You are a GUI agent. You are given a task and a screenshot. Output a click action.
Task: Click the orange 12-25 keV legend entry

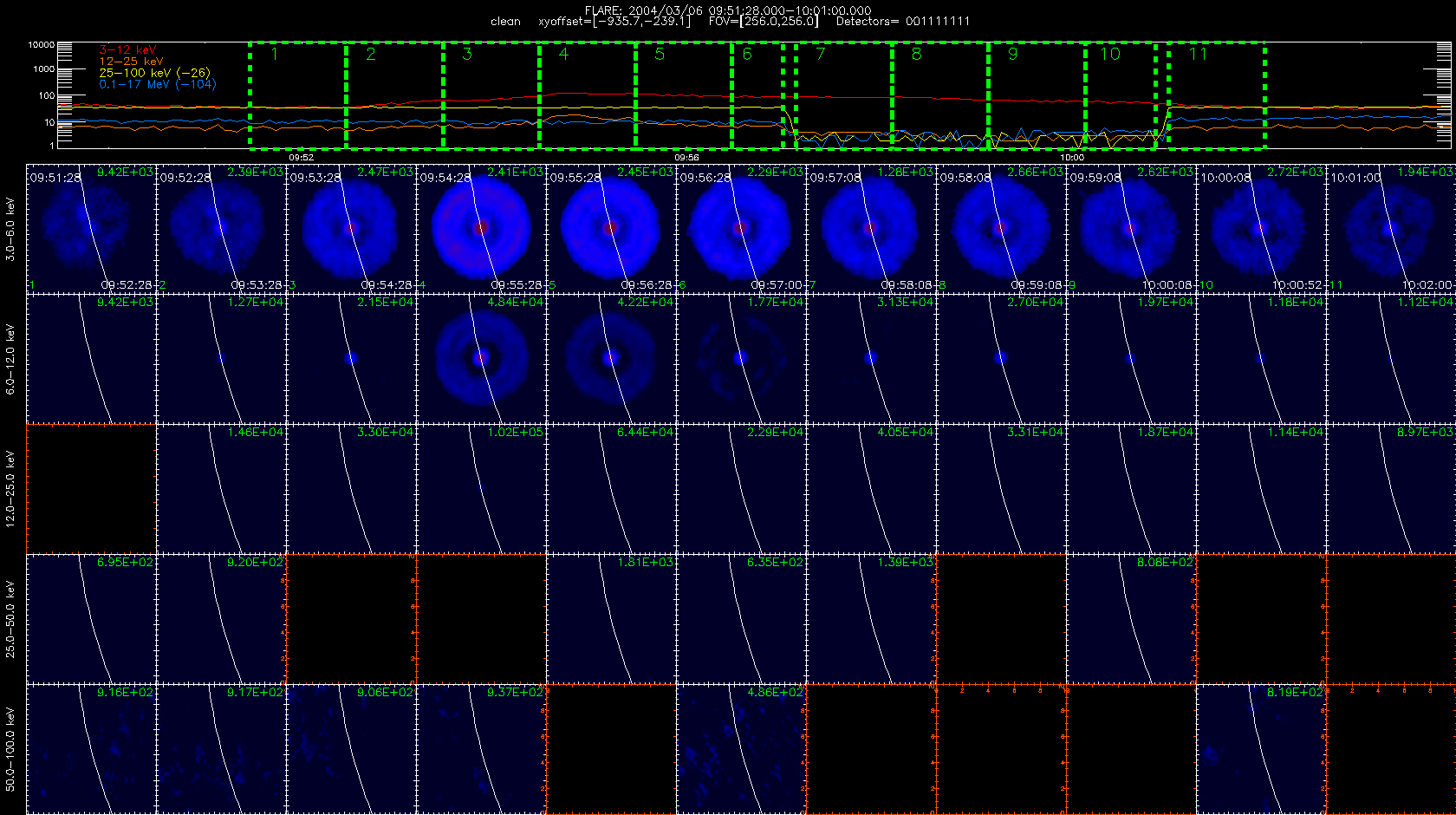tap(131, 62)
